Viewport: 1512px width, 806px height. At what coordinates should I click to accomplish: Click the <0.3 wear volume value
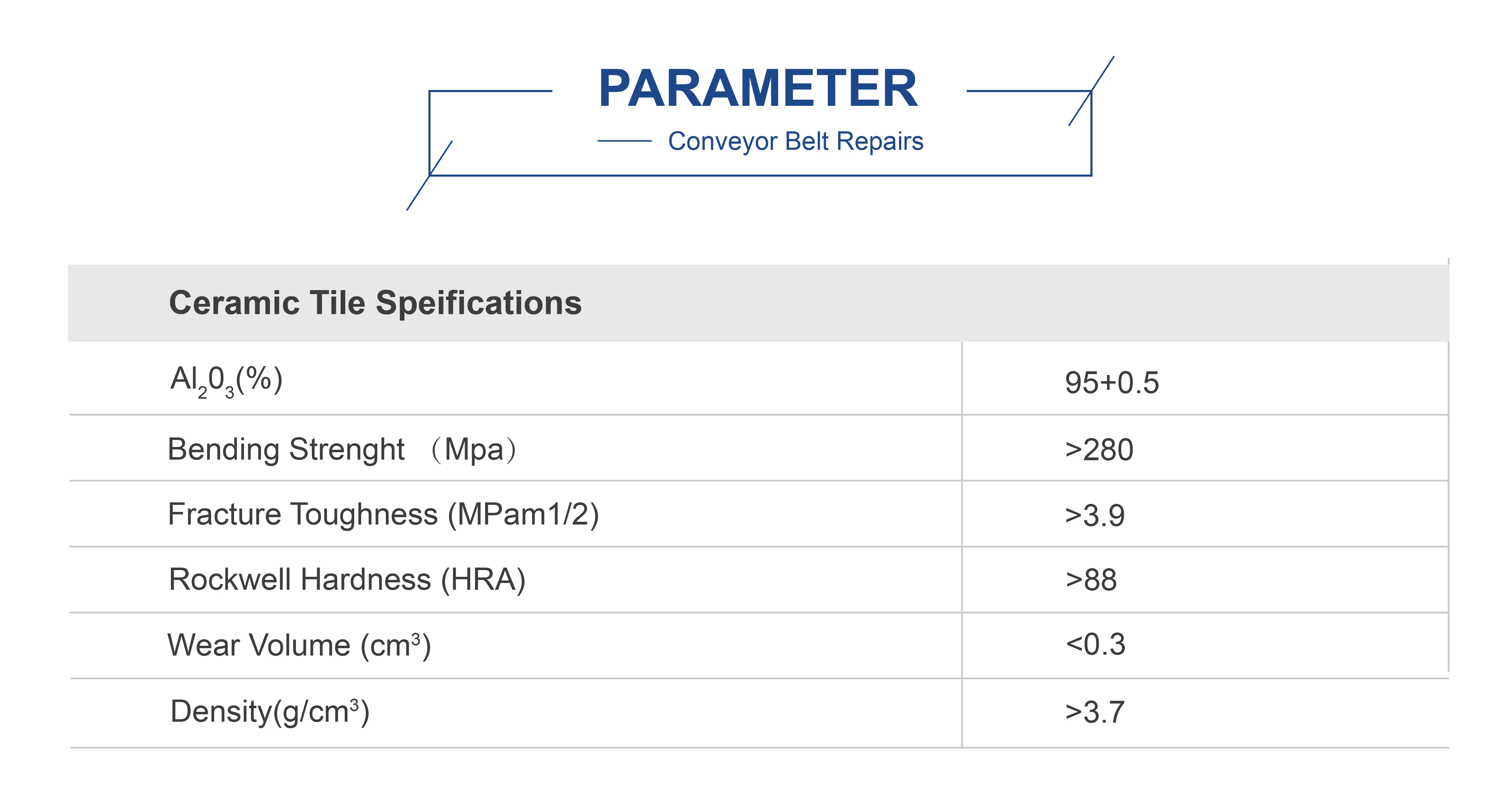click(1095, 644)
